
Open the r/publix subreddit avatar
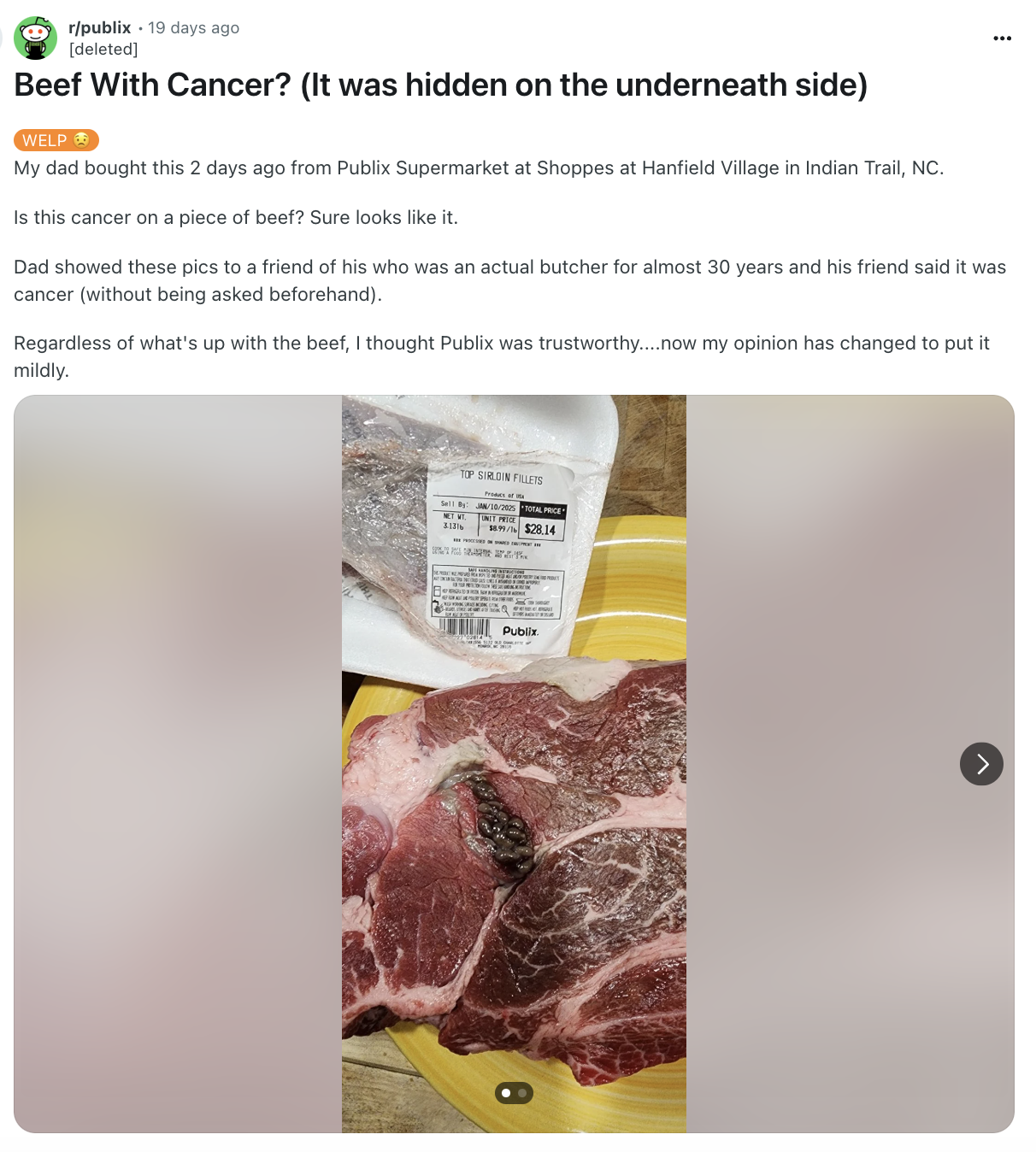coord(36,38)
